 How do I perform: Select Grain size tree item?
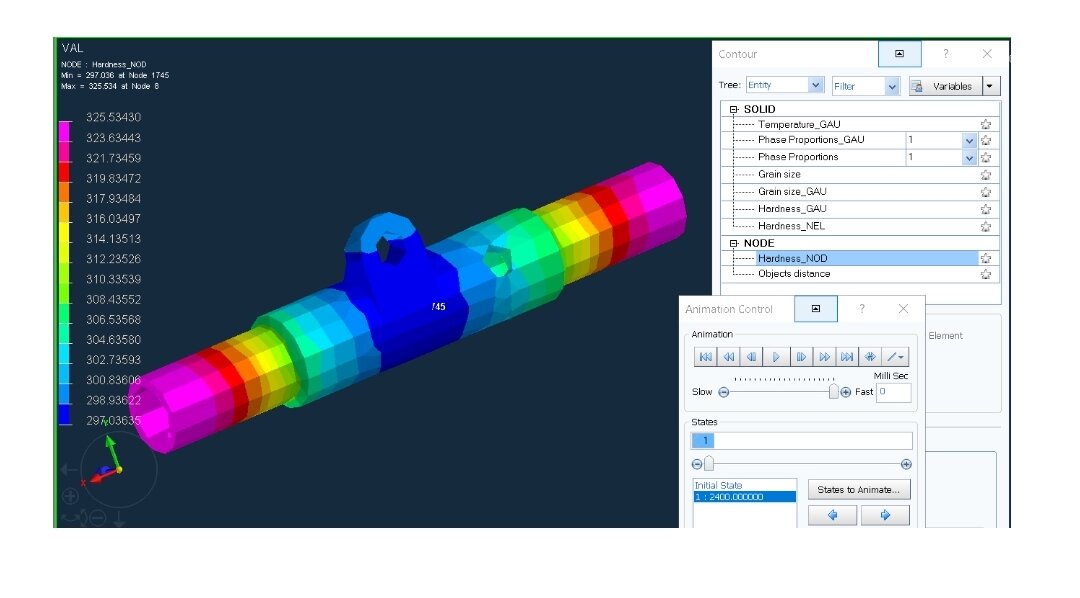(x=779, y=174)
